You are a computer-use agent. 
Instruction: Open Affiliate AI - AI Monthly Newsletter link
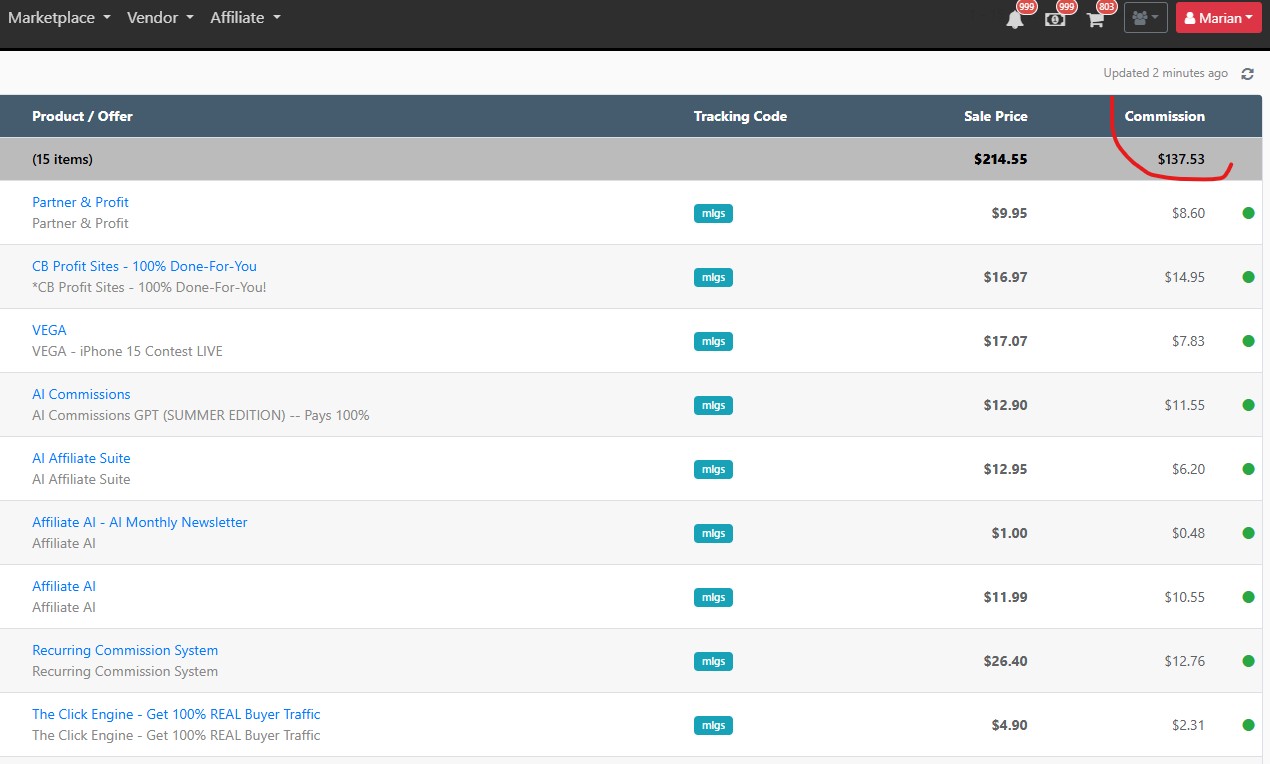click(140, 522)
